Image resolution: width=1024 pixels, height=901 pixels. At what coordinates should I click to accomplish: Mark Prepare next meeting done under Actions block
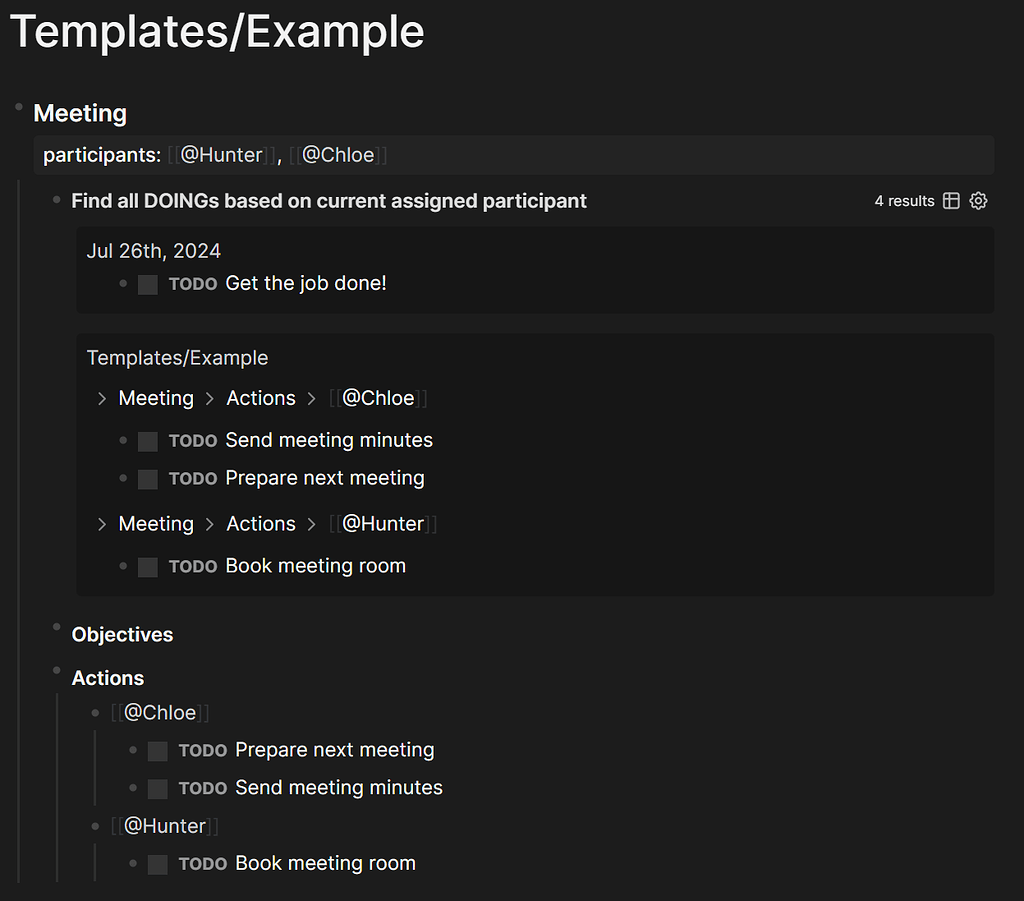[x=157, y=751]
